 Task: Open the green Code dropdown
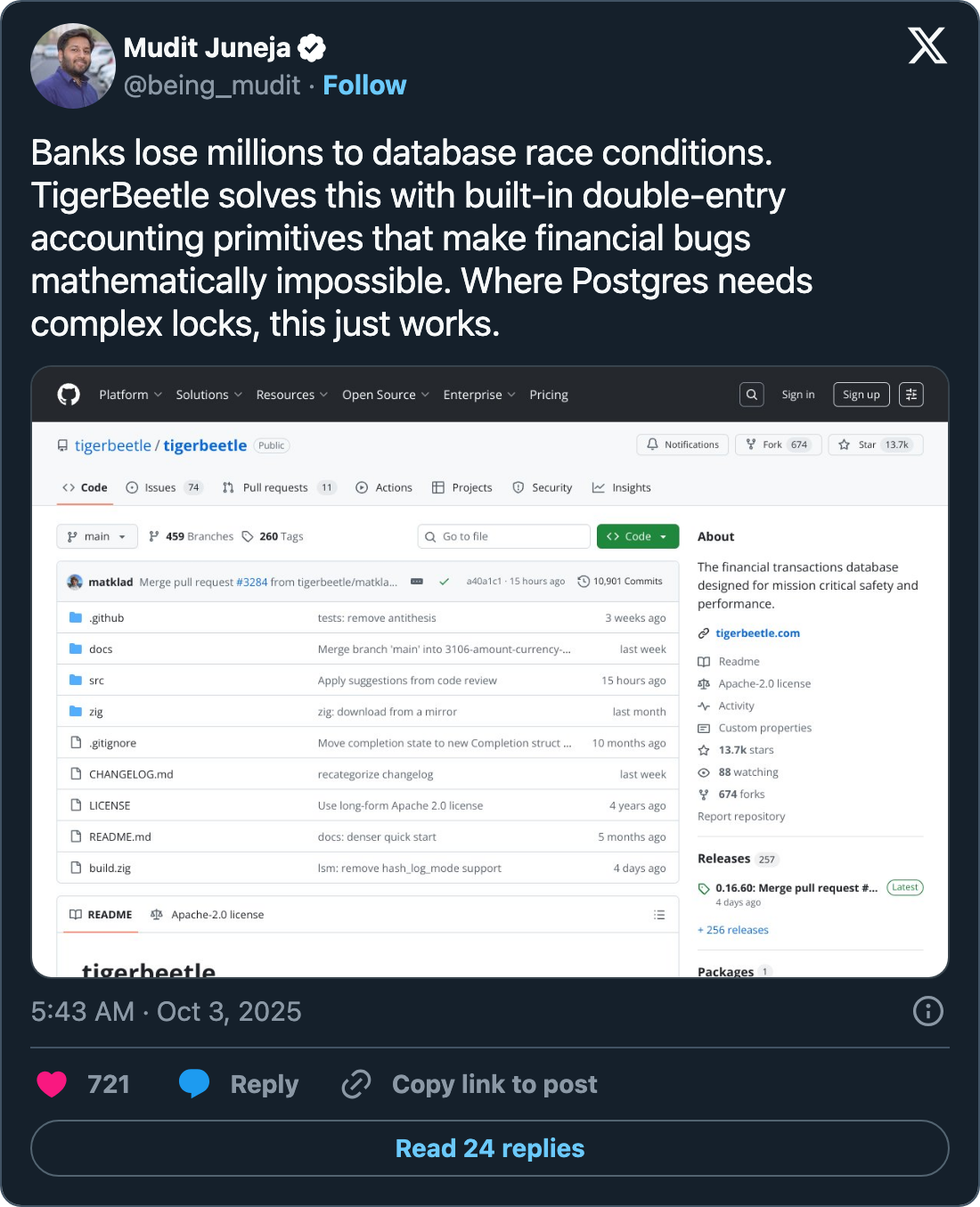coord(637,536)
